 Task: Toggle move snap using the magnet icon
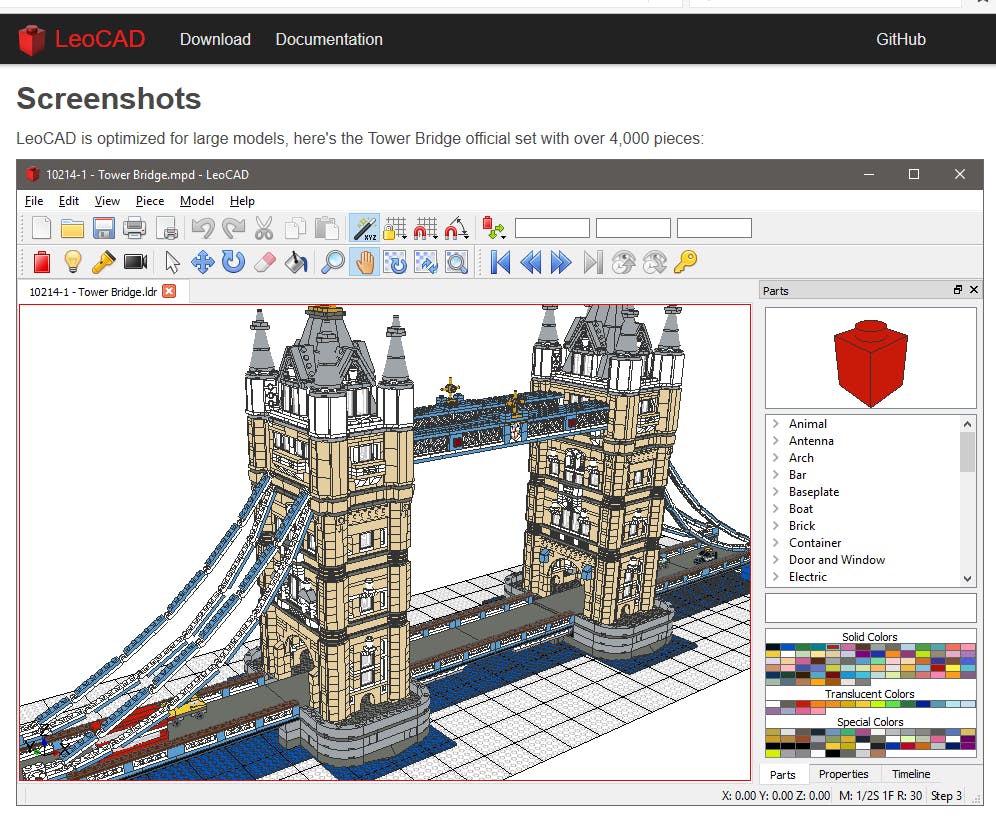point(425,227)
